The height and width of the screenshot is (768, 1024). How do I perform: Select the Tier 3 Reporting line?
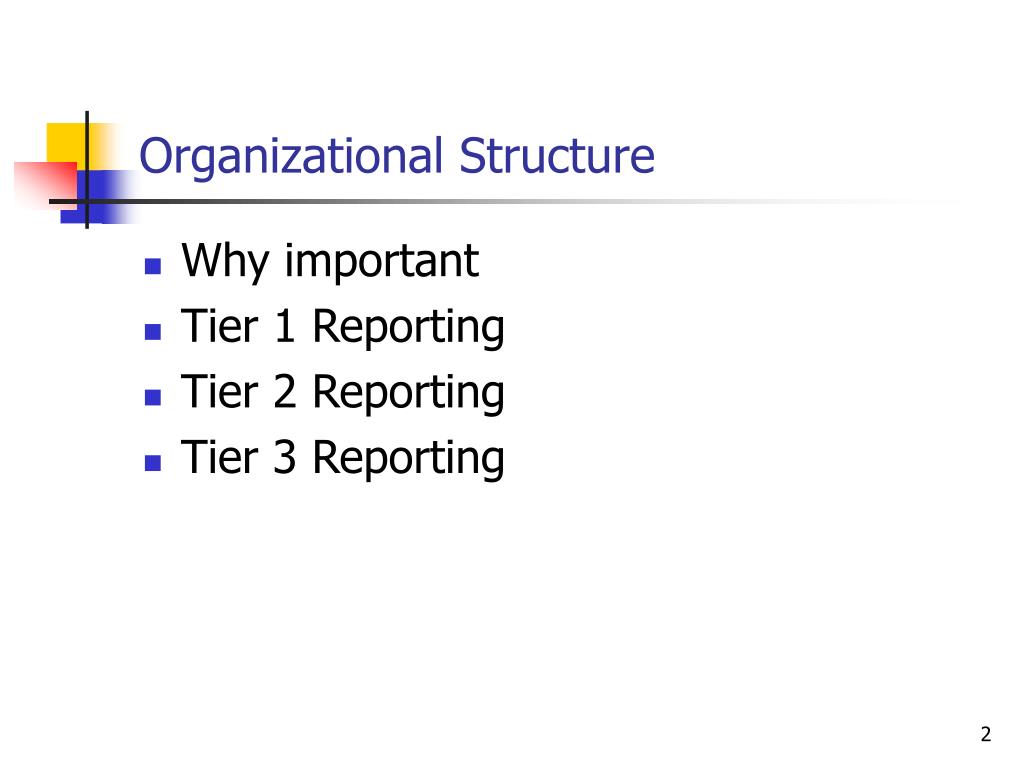point(343,458)
